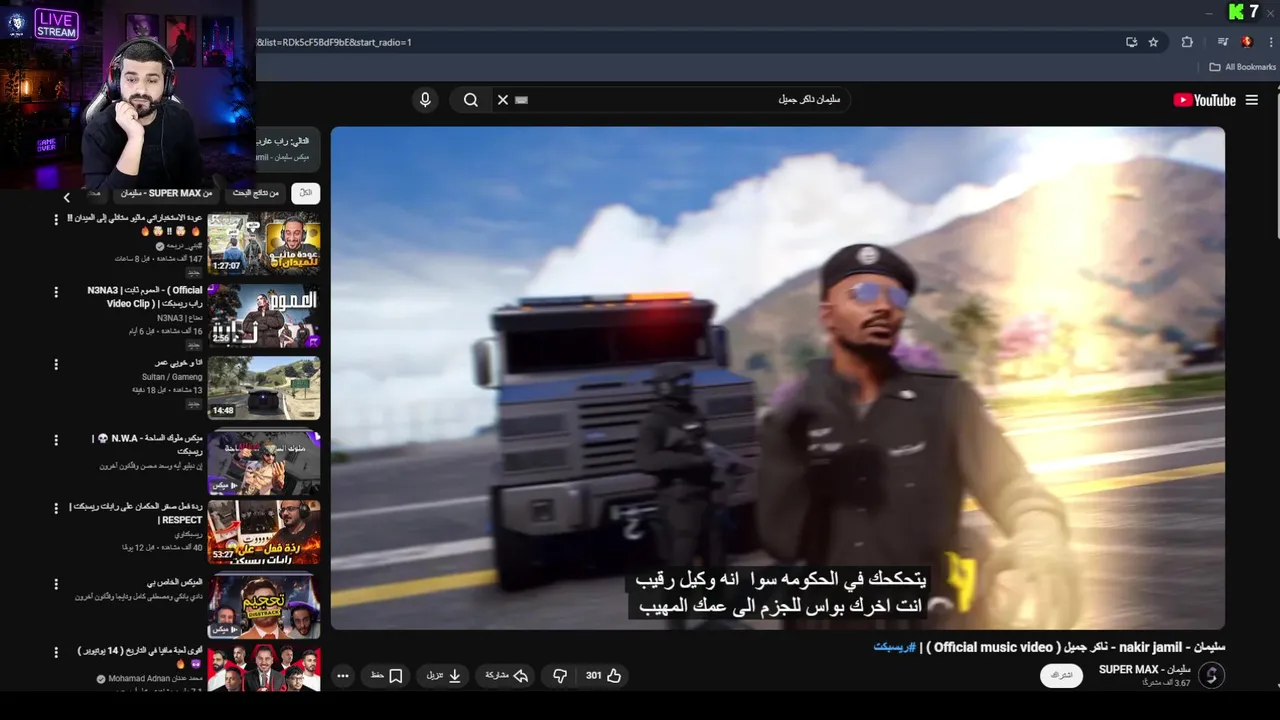This screenshot has height=720, width=1280.
Task: Clear the search box with X
Action: click(503, 100)
